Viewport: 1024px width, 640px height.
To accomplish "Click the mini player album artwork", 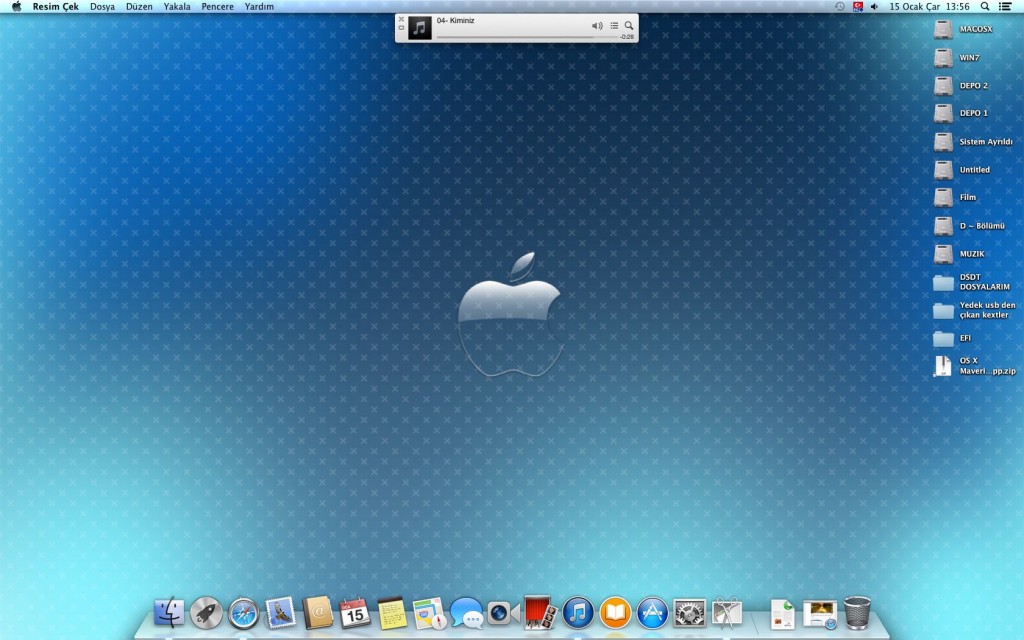I will pyautogui.click(x=420, y=28).
